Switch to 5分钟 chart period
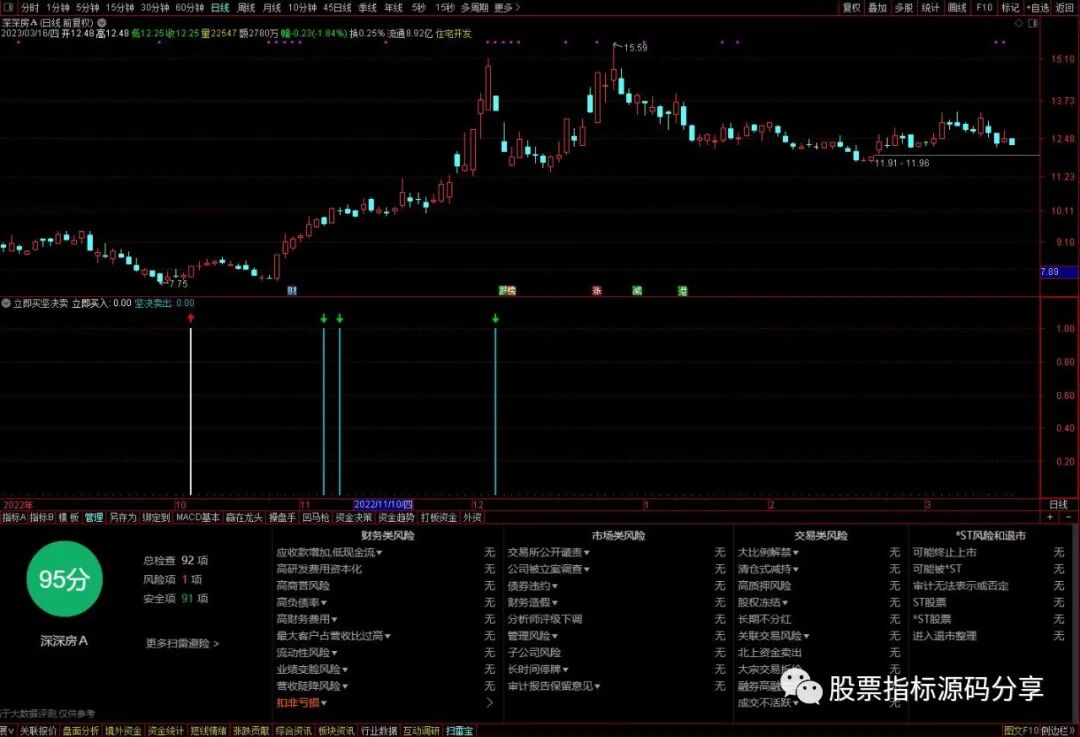The height and width of the screenshot is (737, 1080). click(x=87, y=8)
